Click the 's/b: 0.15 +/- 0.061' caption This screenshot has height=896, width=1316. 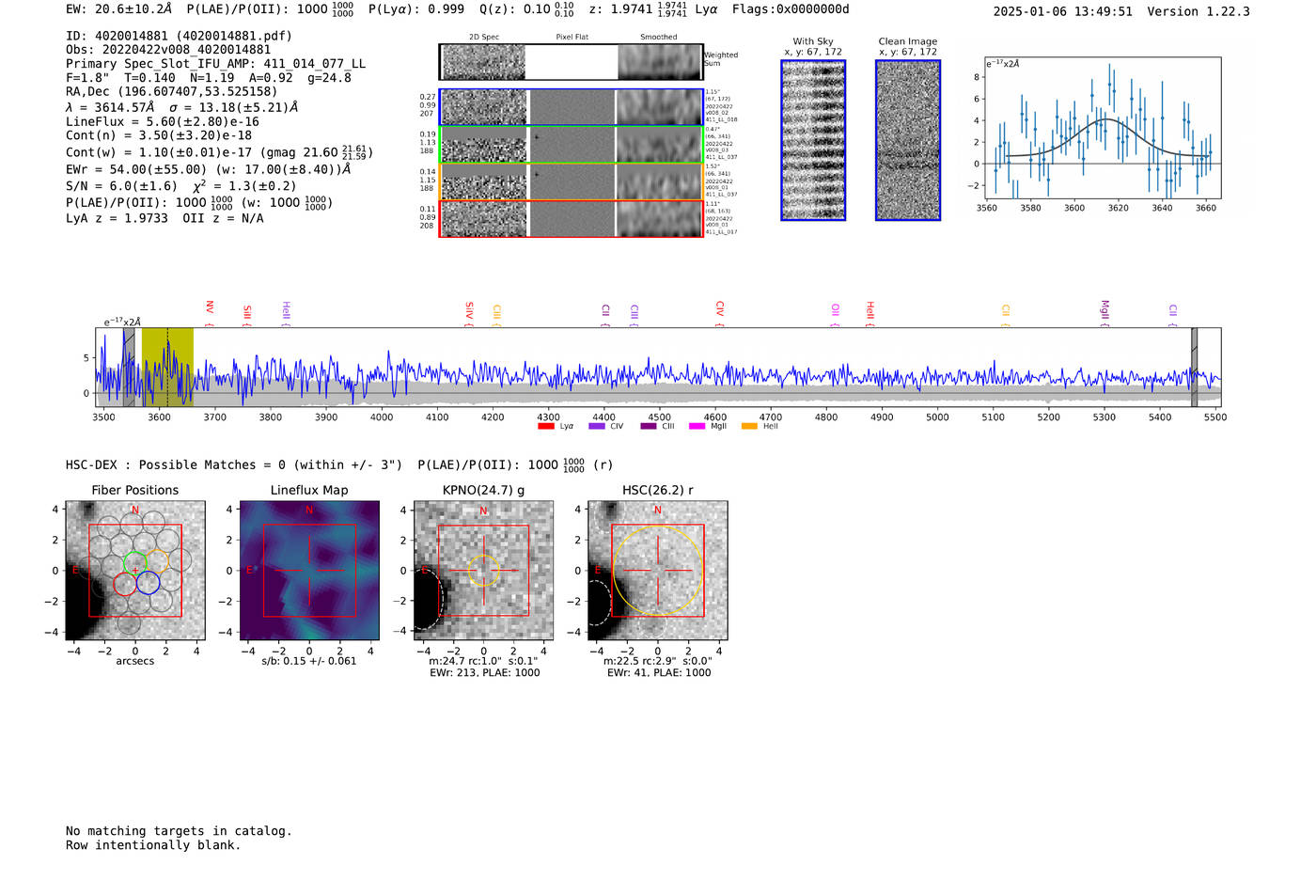click(309, 661)
